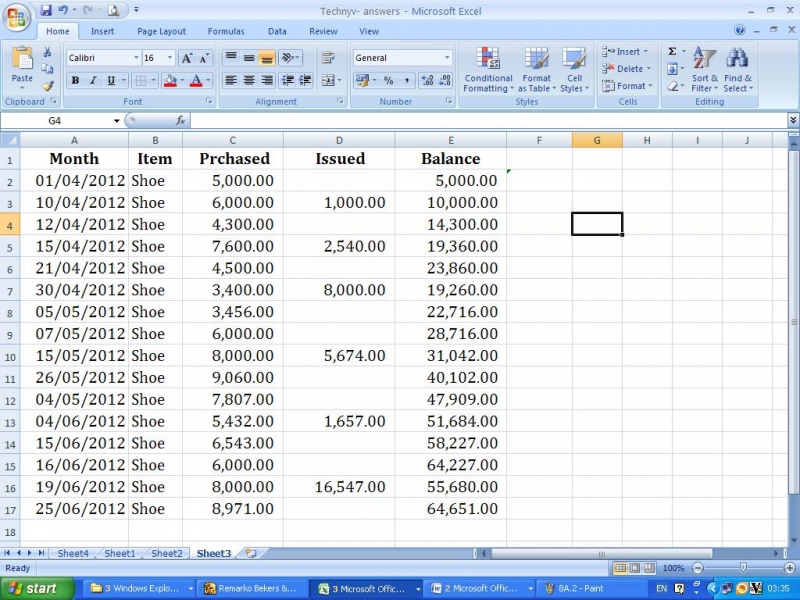This screenshot has height=600, width=800.
Task: Open the General number format dropdown
Action: (x=447, y=58)
